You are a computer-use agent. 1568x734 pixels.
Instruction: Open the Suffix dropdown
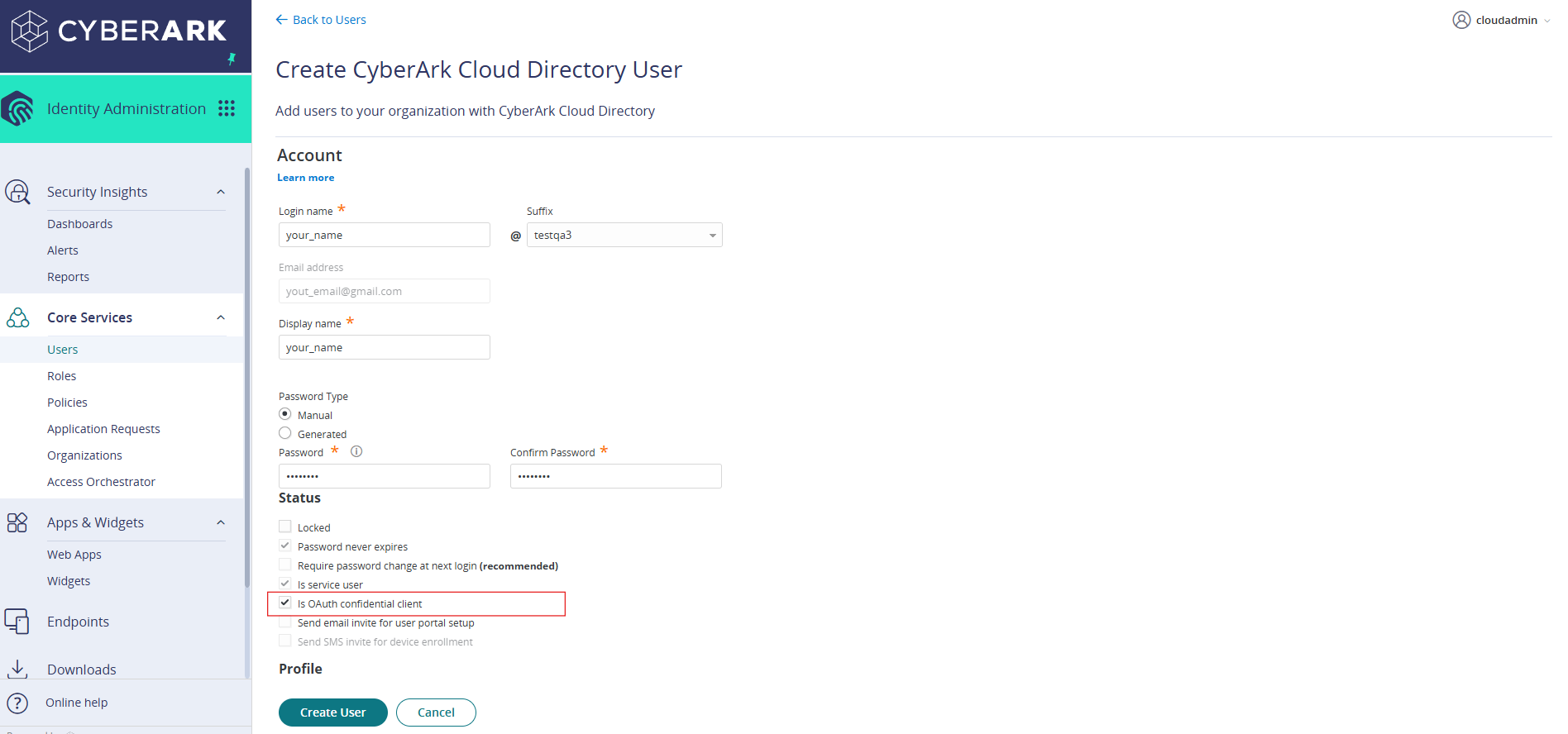624,235
